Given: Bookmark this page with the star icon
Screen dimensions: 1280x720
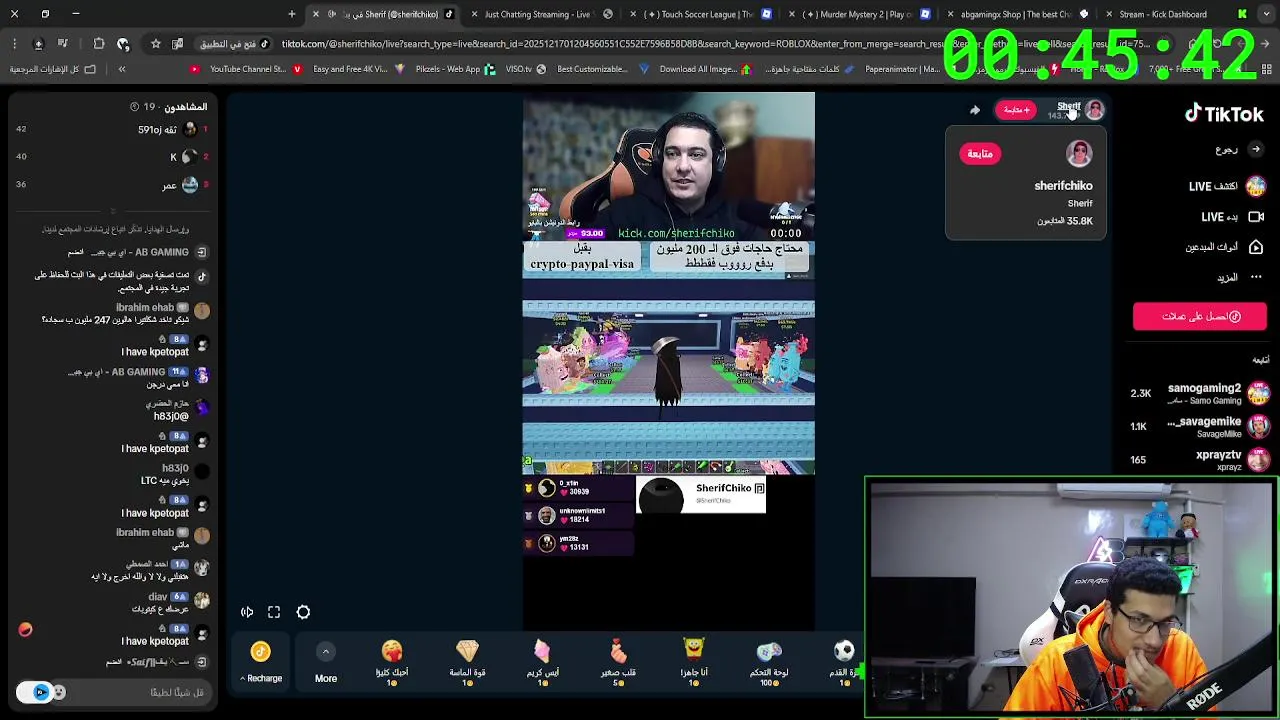Looking at the screenshot, I should tap(156, 44).
